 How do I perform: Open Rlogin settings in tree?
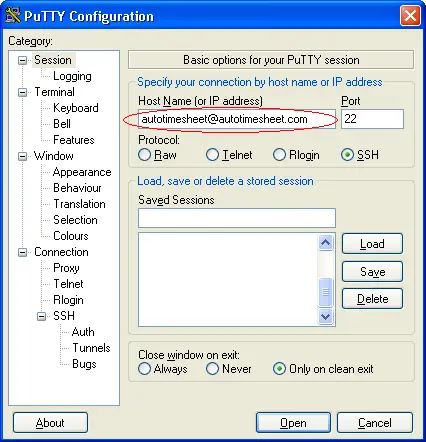click(68, 300)
